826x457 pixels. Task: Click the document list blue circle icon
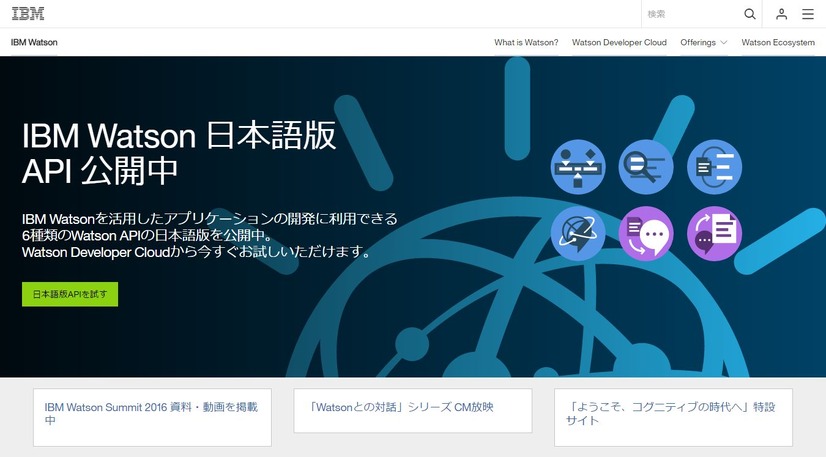coord(714,167)
